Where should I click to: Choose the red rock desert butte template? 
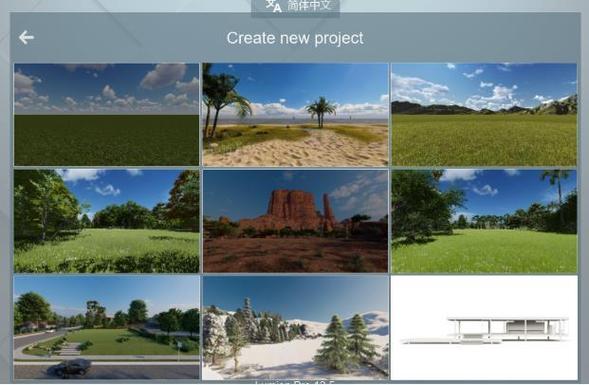[296, 221]
